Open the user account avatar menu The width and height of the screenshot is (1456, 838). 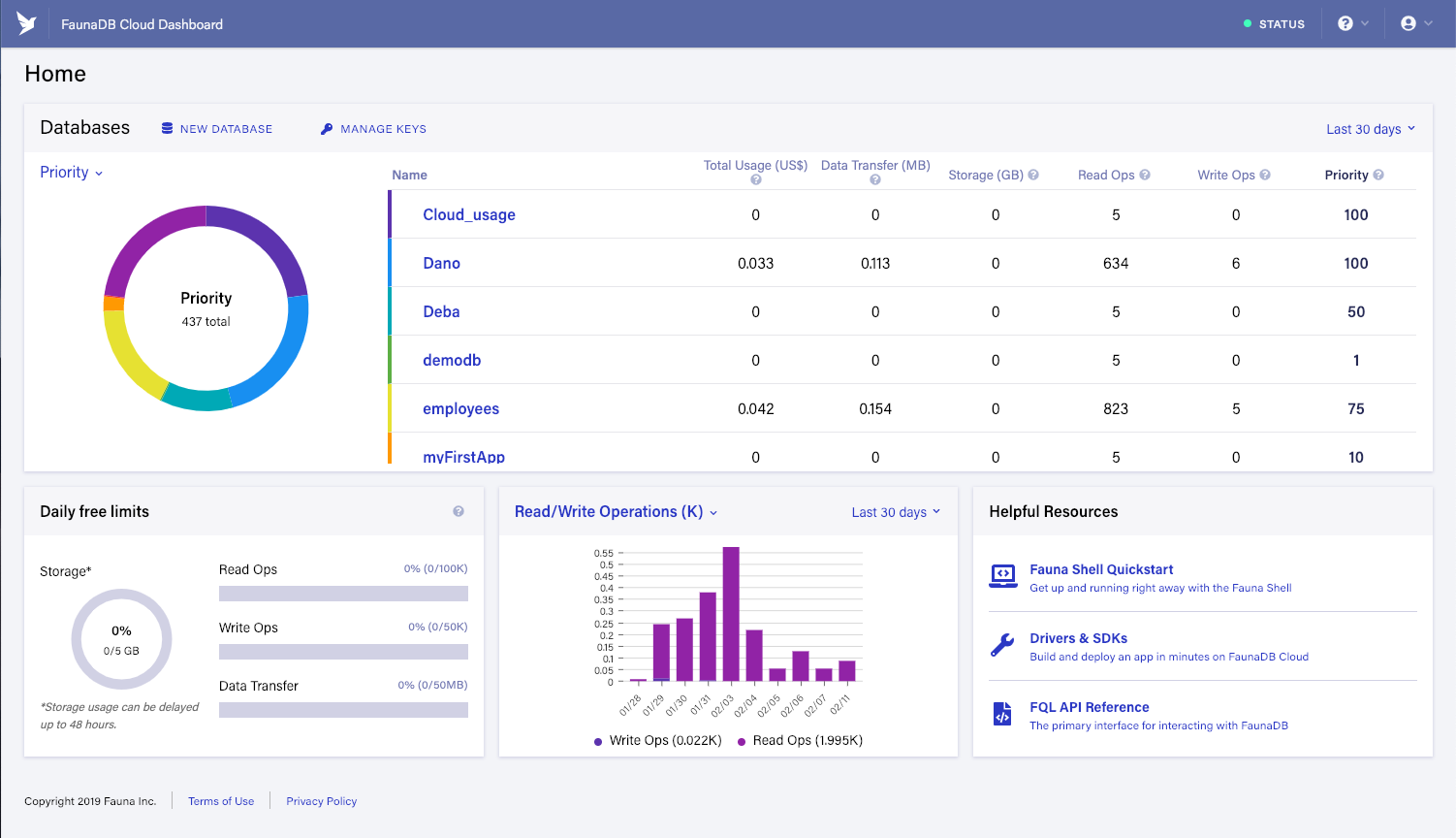click(x=1409, y=23)
